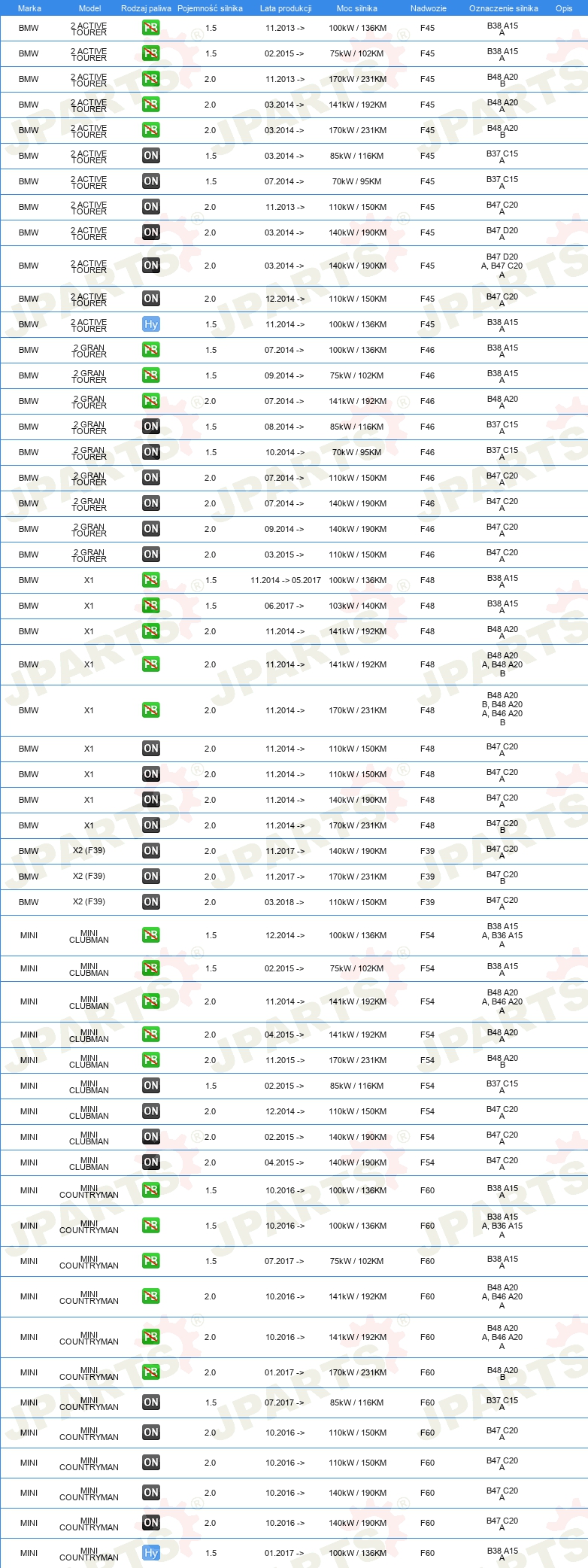The height and width of the screenshot is (1568, 588).
Task: Click the Pojemność silnika column header
Action: (210, 8)
